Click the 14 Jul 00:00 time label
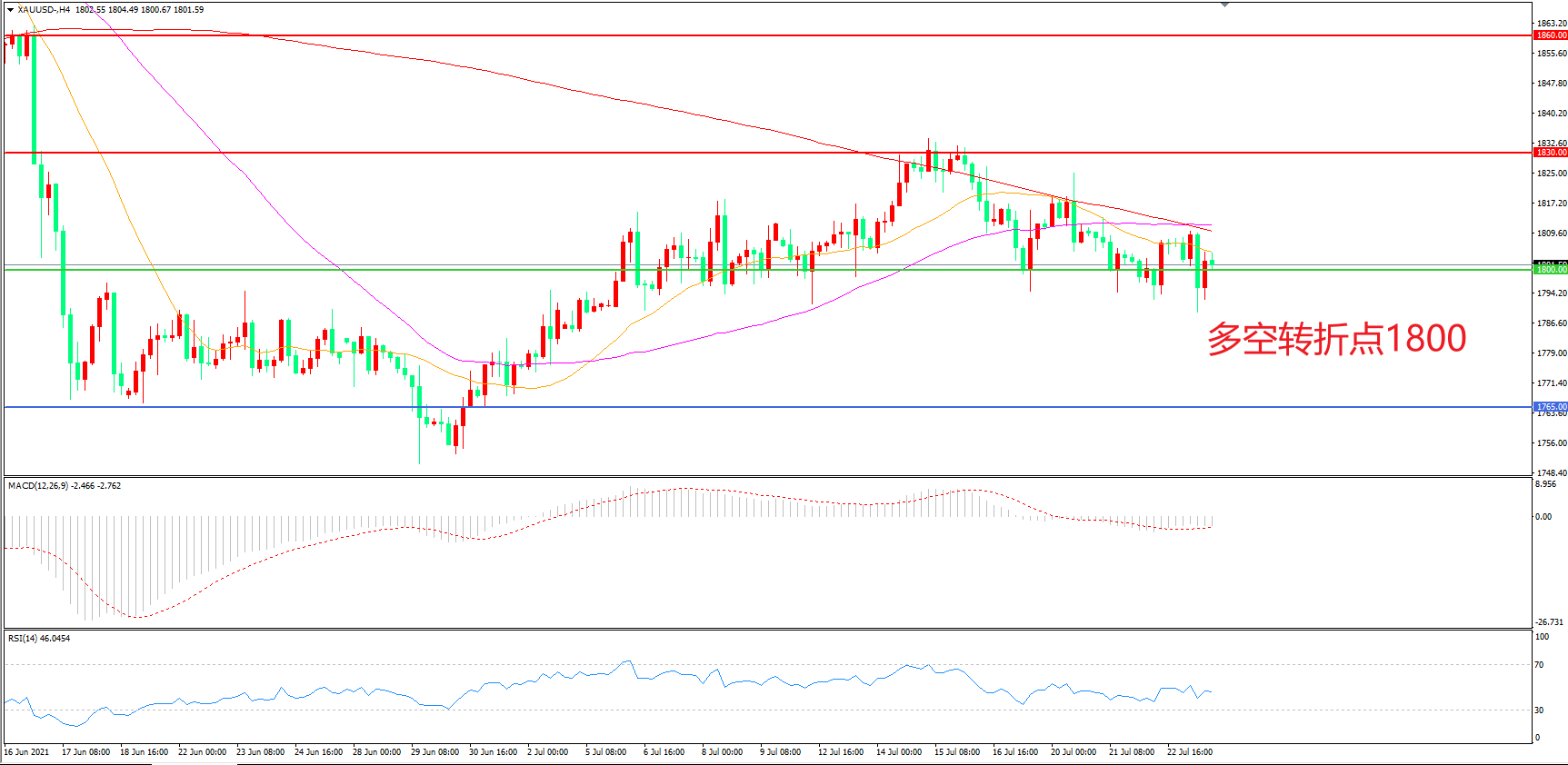Viewport: 1568px width, 765px height. 898,752
